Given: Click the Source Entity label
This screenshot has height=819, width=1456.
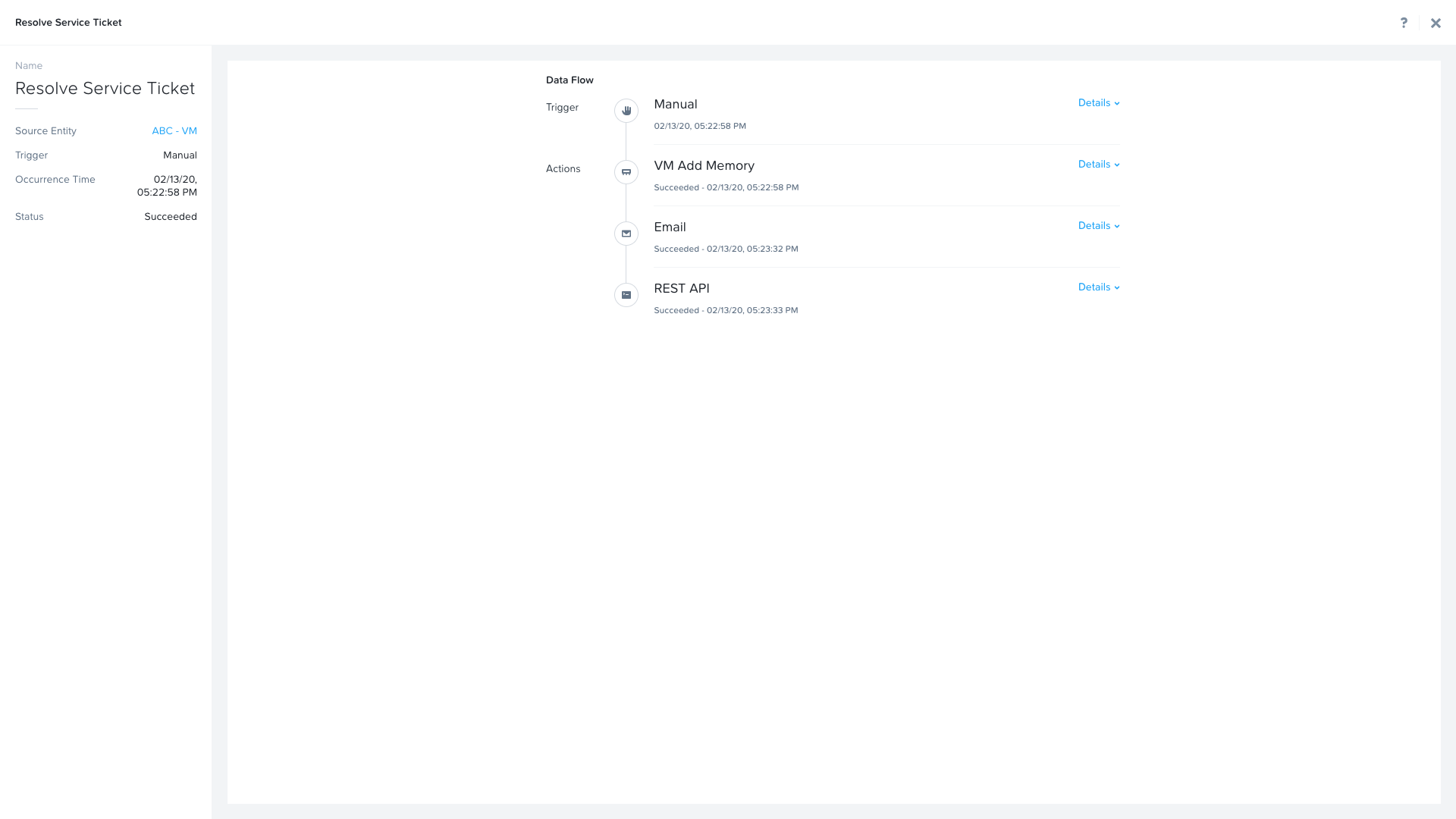Looking at the screenshot, I should (45, 131).
